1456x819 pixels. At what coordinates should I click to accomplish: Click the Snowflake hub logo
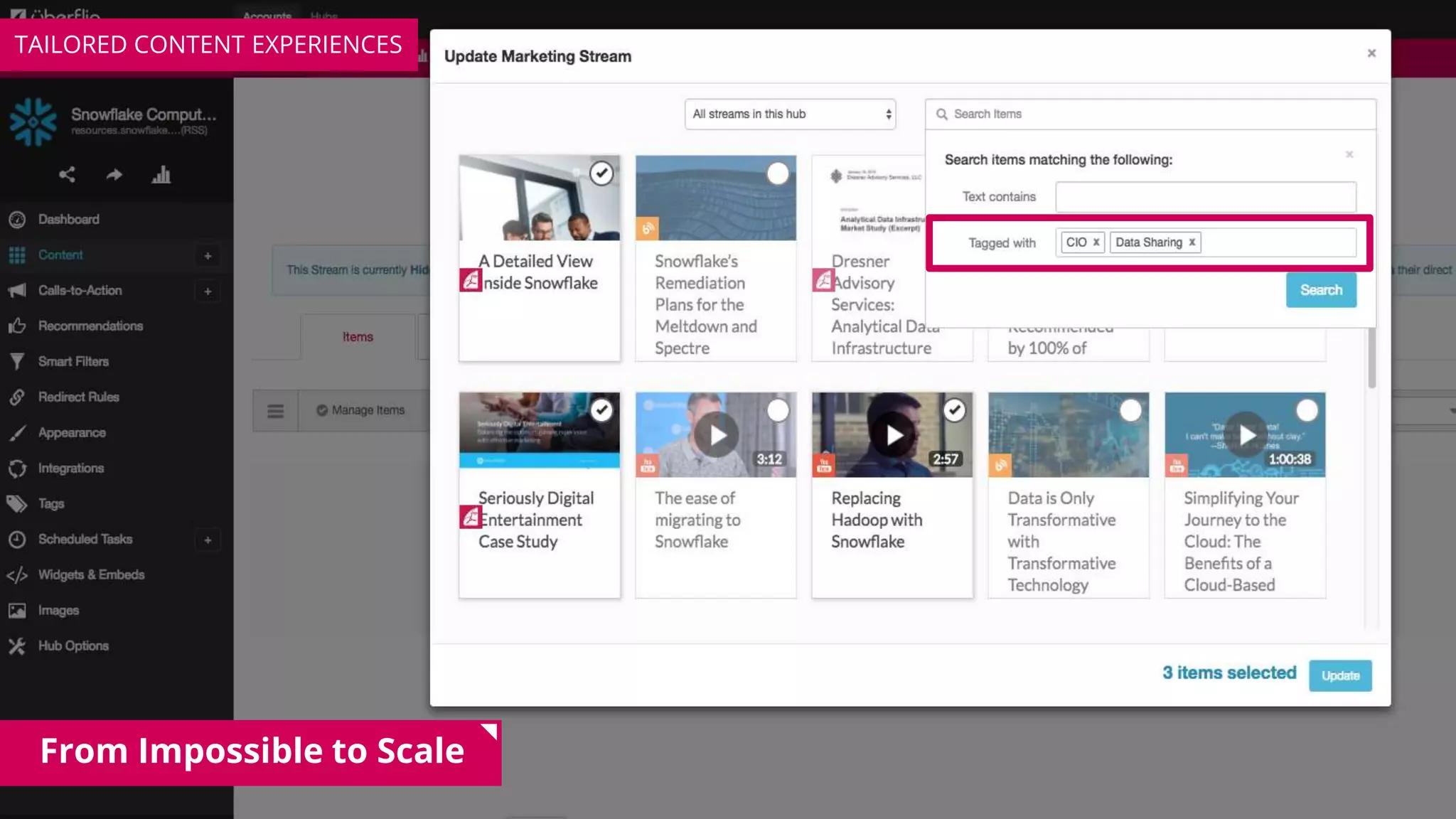tap(33, 122)
